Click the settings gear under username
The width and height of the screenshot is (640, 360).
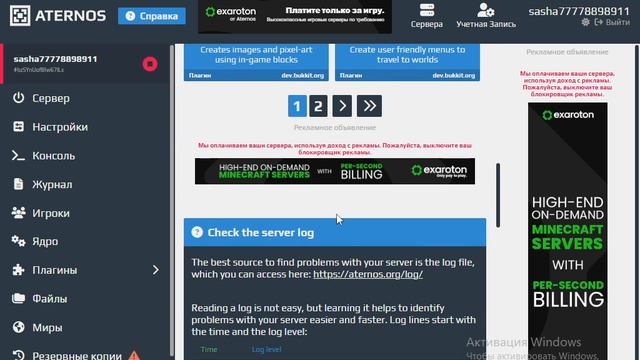click(585, 22)
